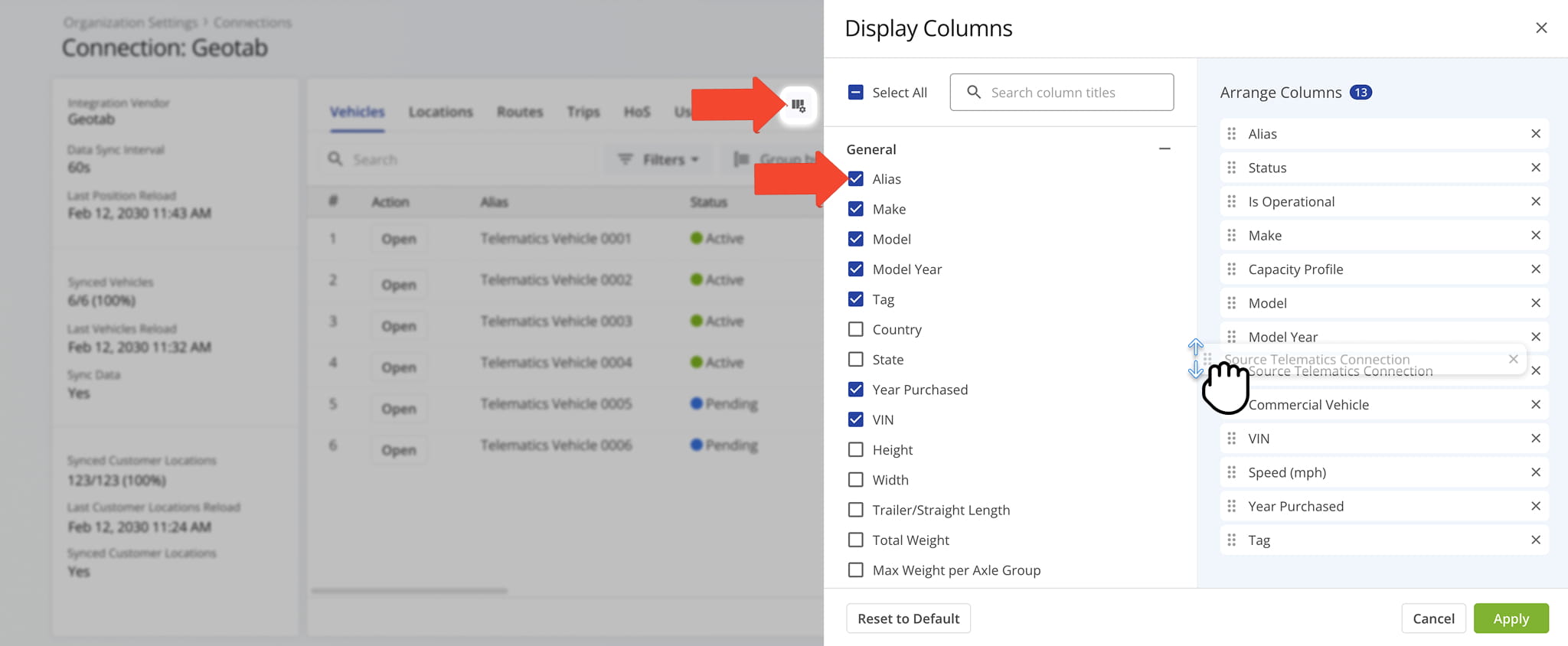Viewport: 1568px width, 646px height.
Task: Click the display columns settings icon
Action: click(x=798, y=106)
